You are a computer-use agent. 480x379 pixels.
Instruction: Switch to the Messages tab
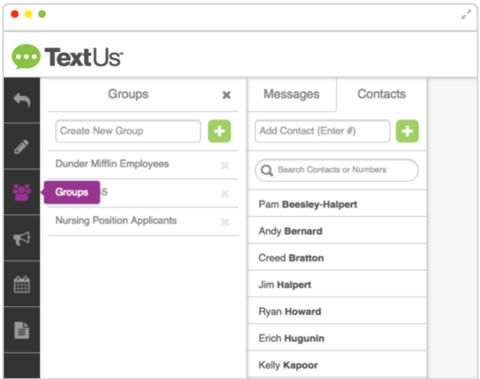(x=292, y=94)
